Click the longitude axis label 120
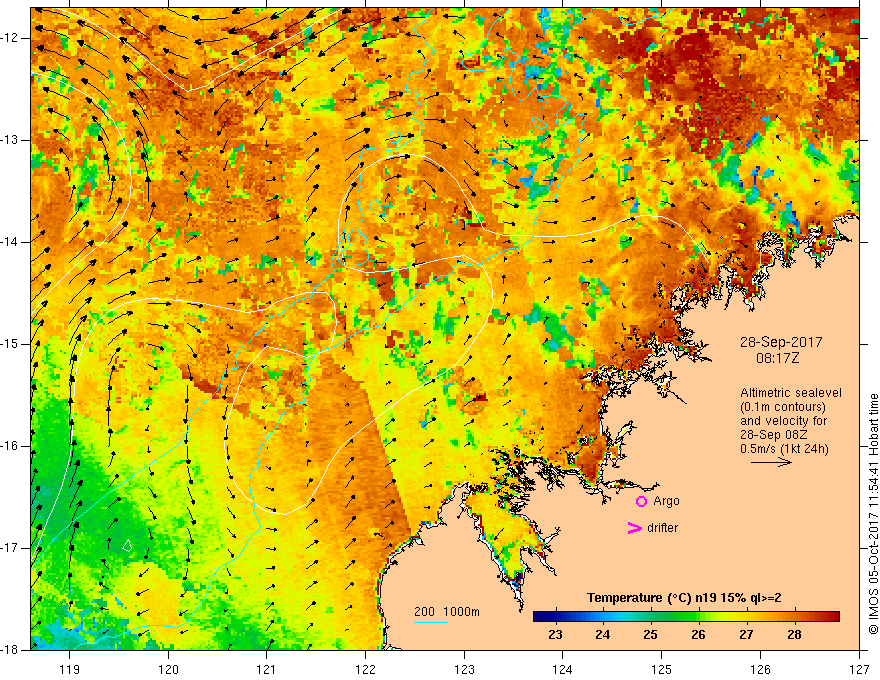The width and height of the screenshot is (880, 680). (x=168, y=669)
